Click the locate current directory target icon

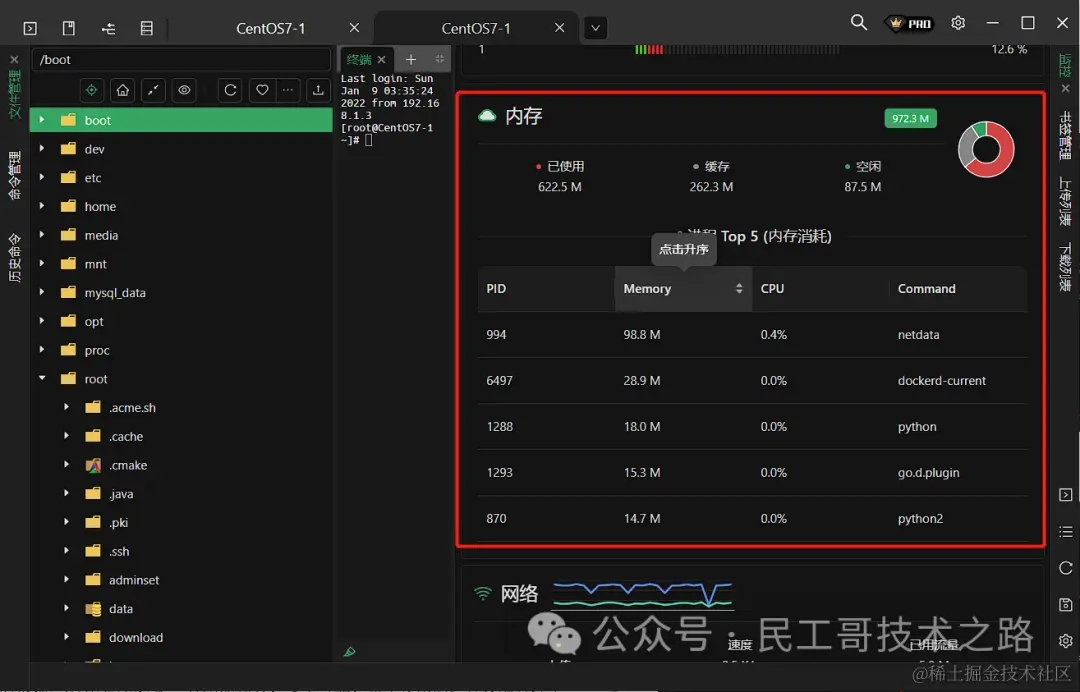[92, 90]
